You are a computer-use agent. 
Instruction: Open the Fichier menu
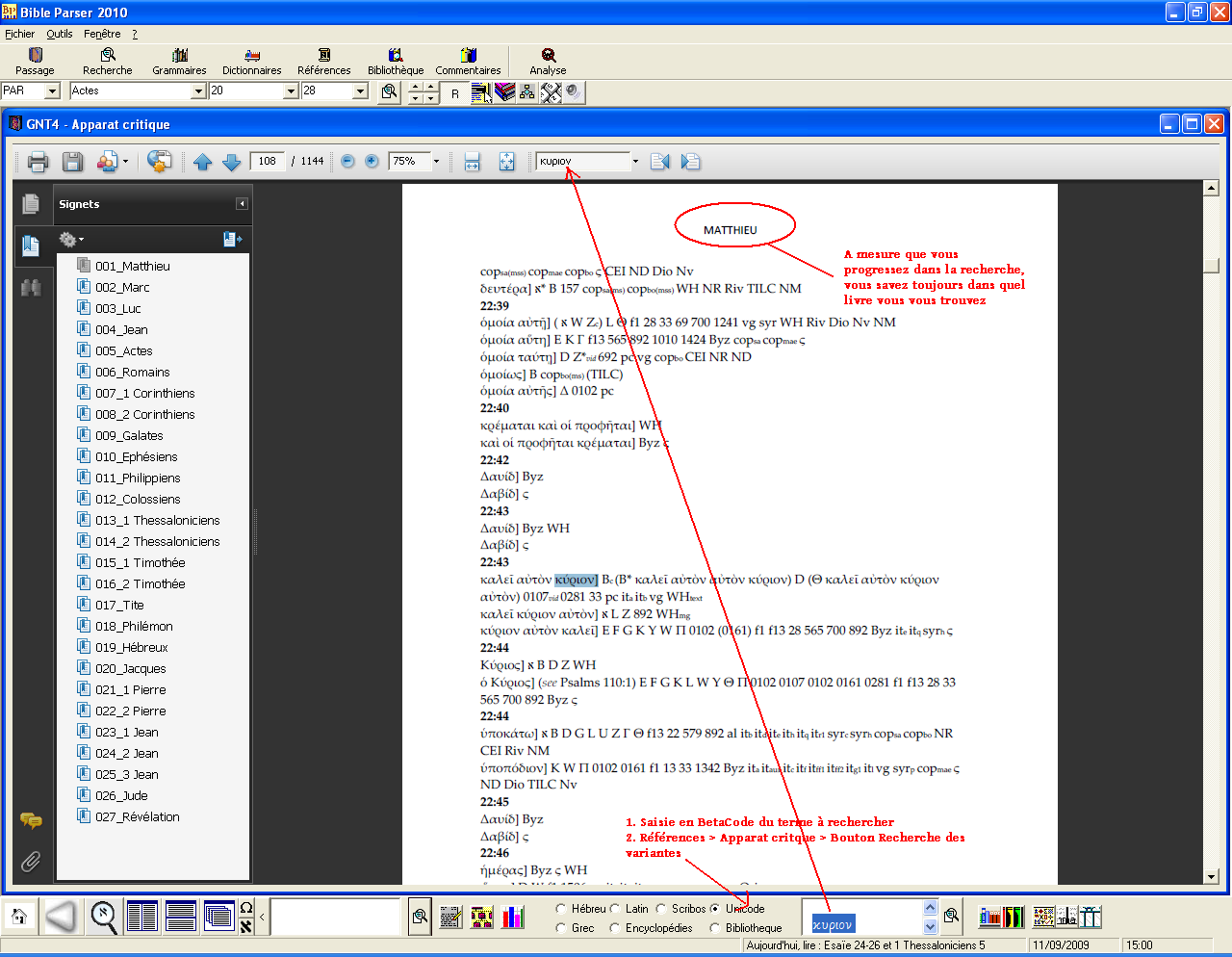(19, 34)
